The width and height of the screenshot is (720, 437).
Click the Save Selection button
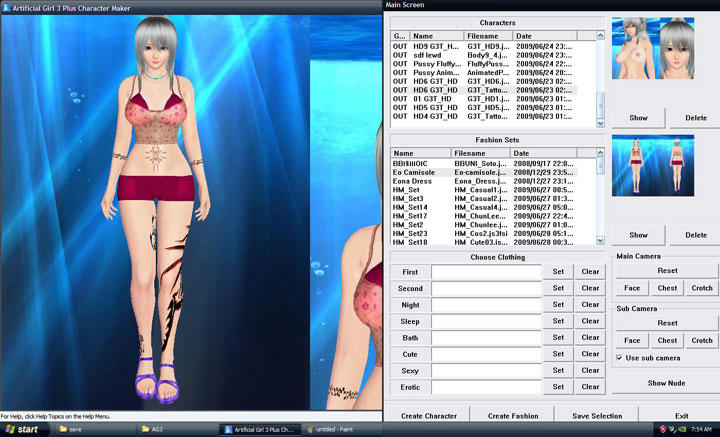pyautogui.click(x=597, y=415)
